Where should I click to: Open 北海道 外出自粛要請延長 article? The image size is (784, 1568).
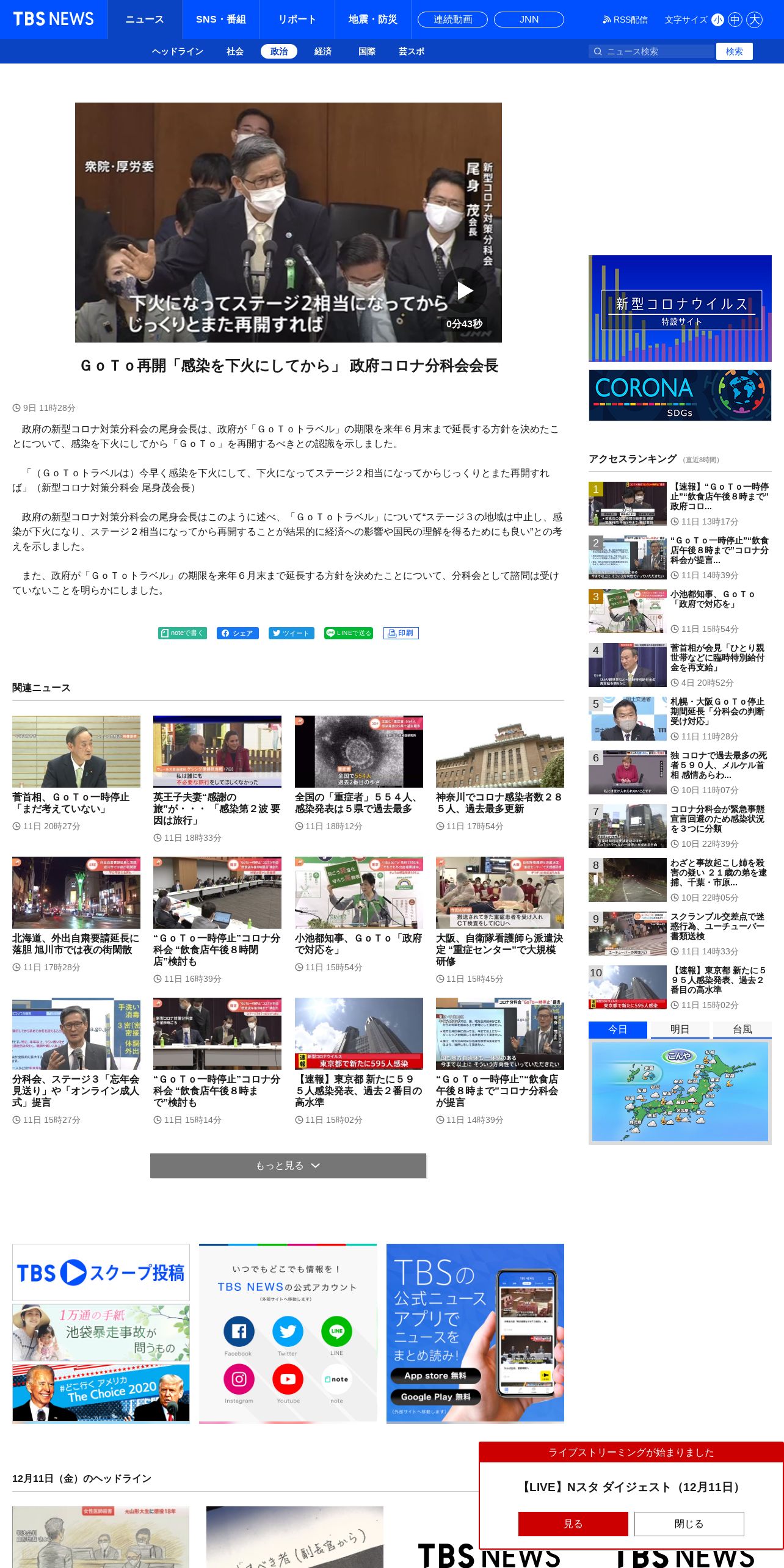coord(76,915)
